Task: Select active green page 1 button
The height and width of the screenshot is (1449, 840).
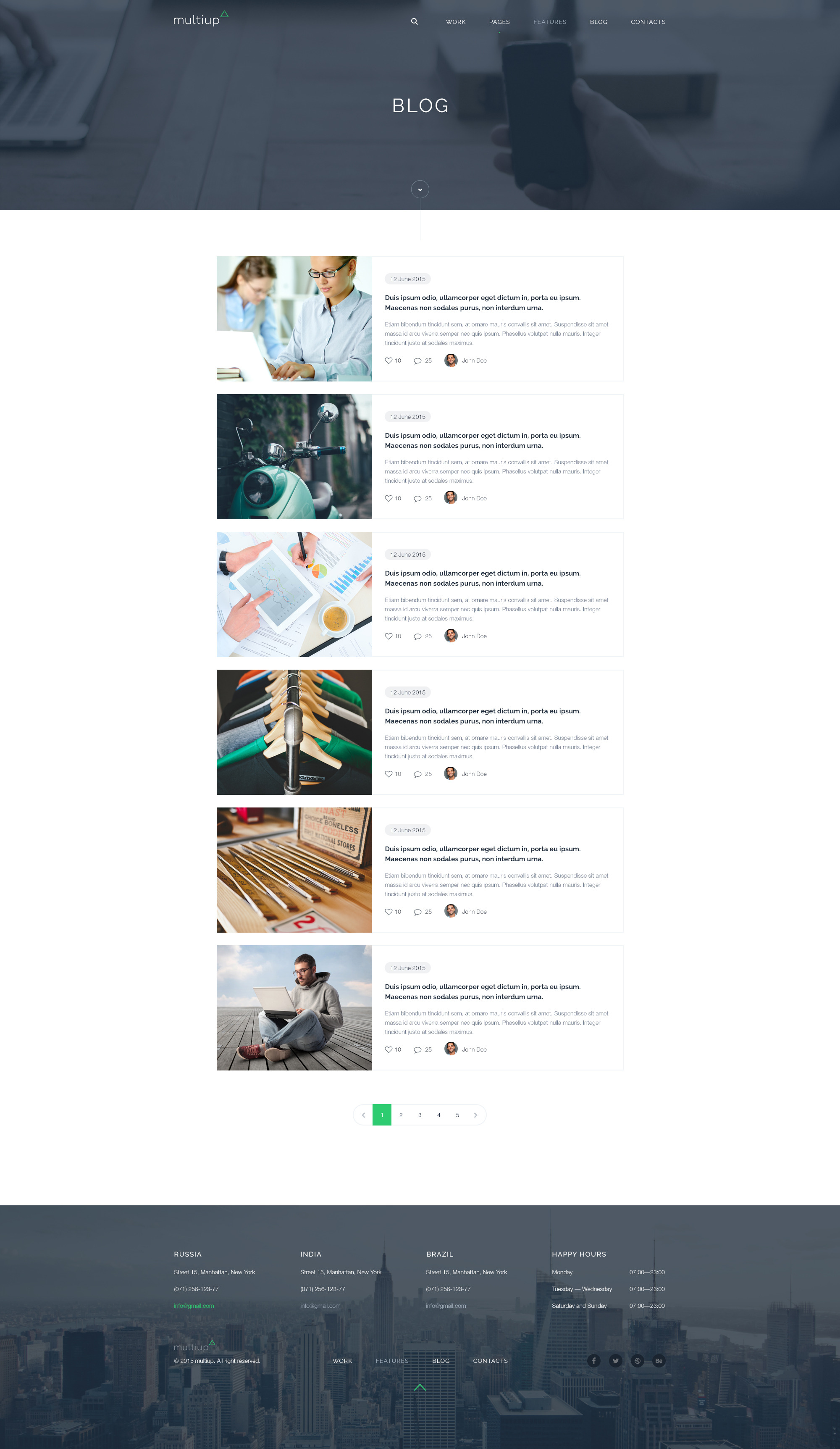Action: click(382, 1115)
